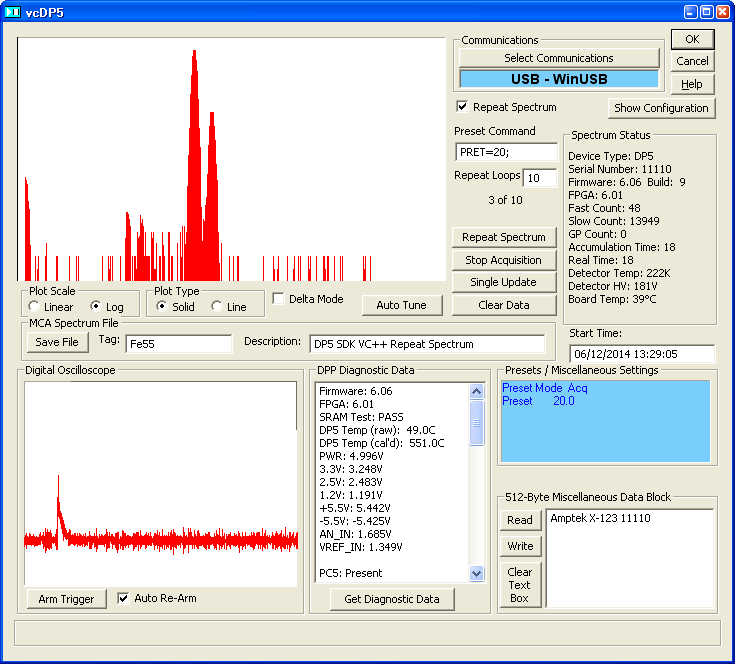735x664 pixels.
Task: Click 'Fast Count: 48' text
Action: [604, 208]
